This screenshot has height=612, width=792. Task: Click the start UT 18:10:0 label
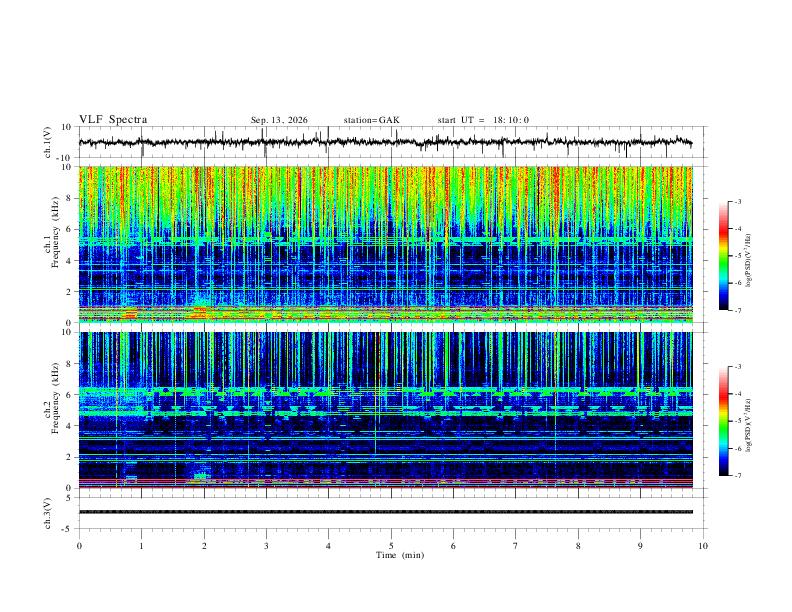483,120
